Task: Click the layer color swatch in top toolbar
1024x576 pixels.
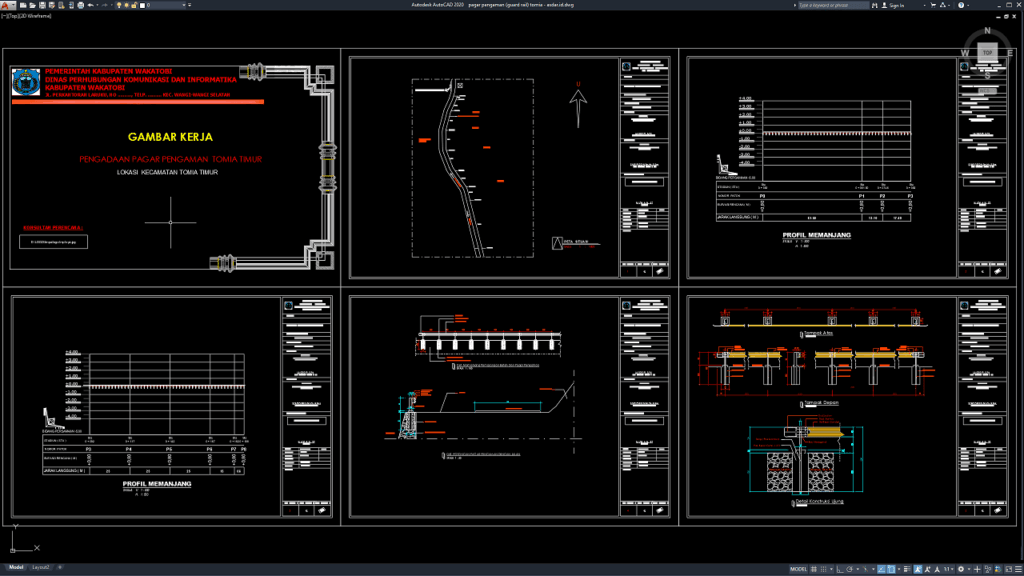Action: tap(143, 6)
